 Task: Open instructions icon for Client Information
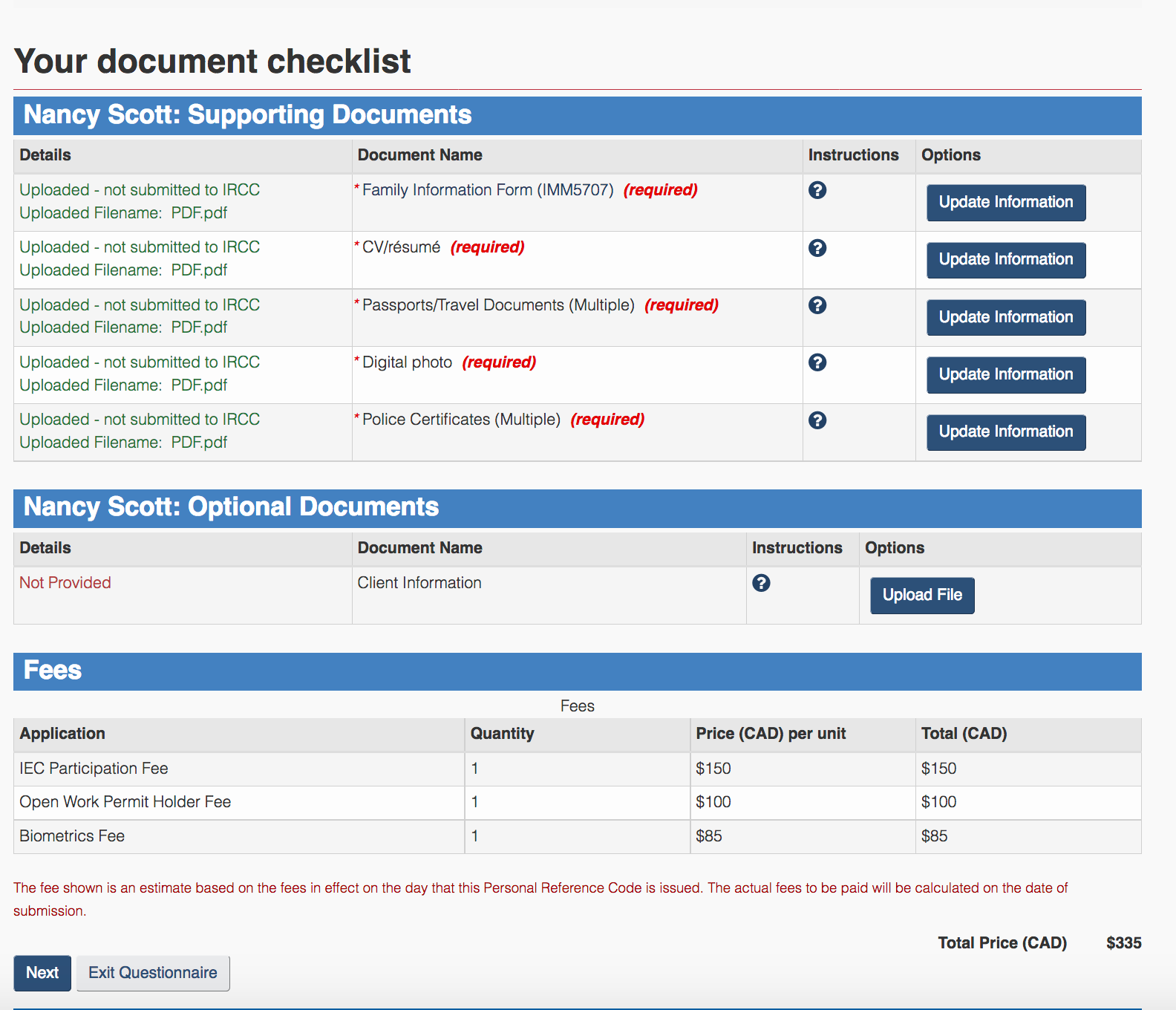[761, 583]
